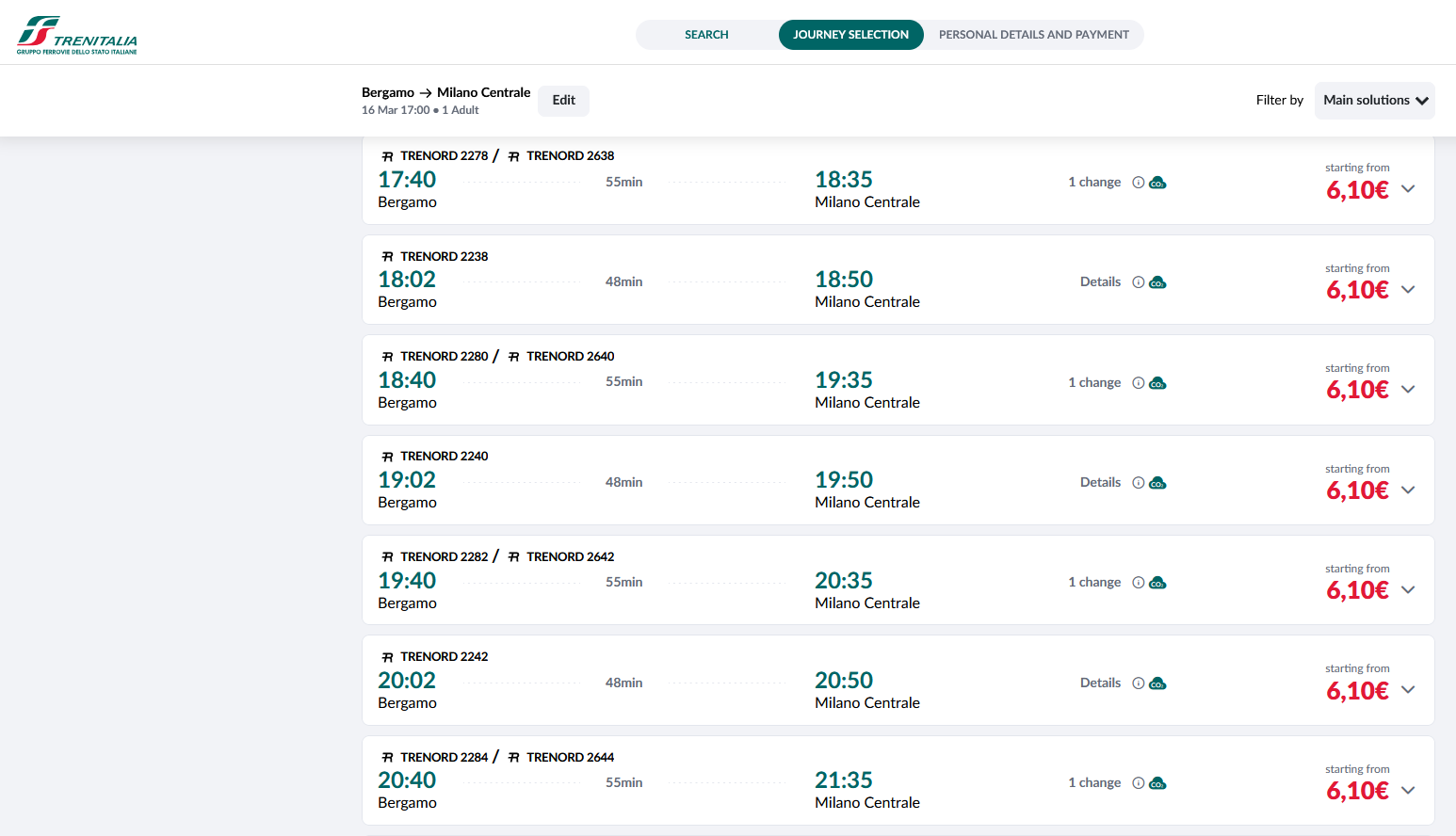Open Details for the 18:02 train
The width and height of the screenshot is (1456, 836).
(1100, 282)
